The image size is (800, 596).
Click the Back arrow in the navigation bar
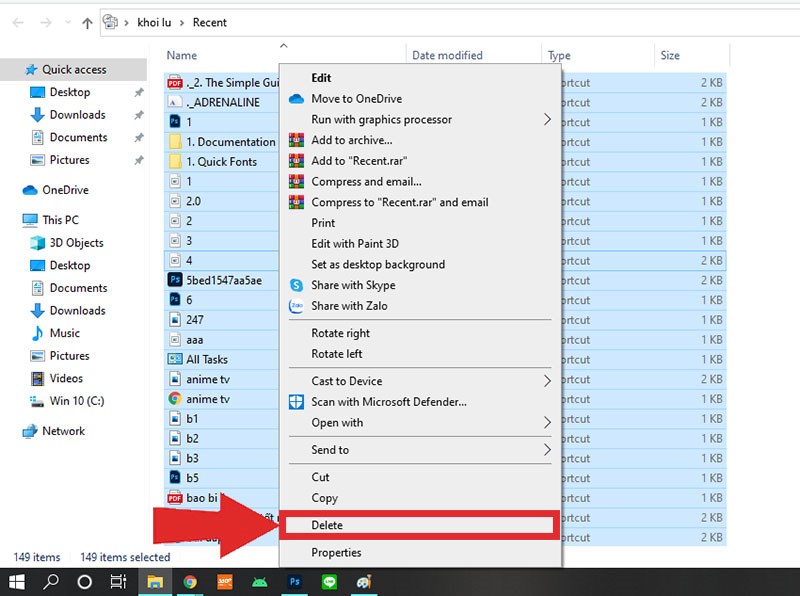[x=18, y=23]
